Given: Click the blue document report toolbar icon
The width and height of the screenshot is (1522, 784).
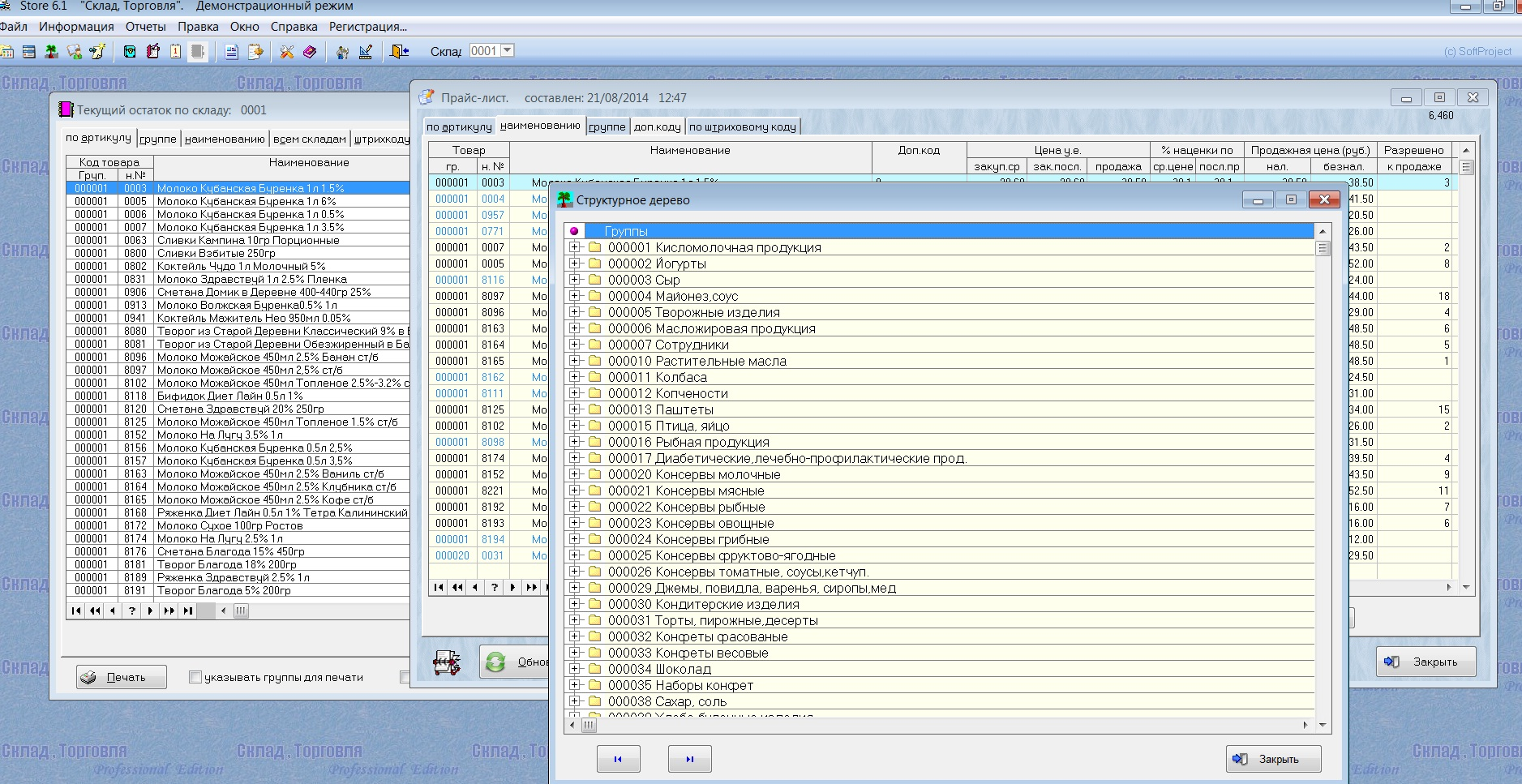Looking at the screenshot, I should [x=231, y=52].
